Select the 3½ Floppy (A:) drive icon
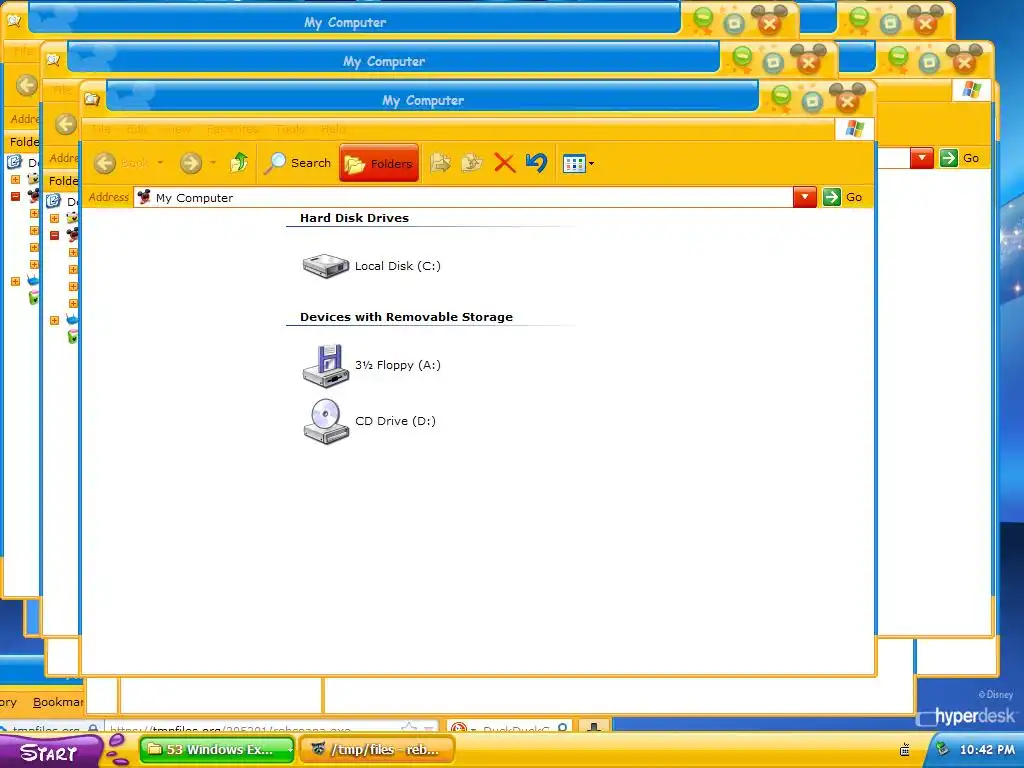 click(326, 366)
